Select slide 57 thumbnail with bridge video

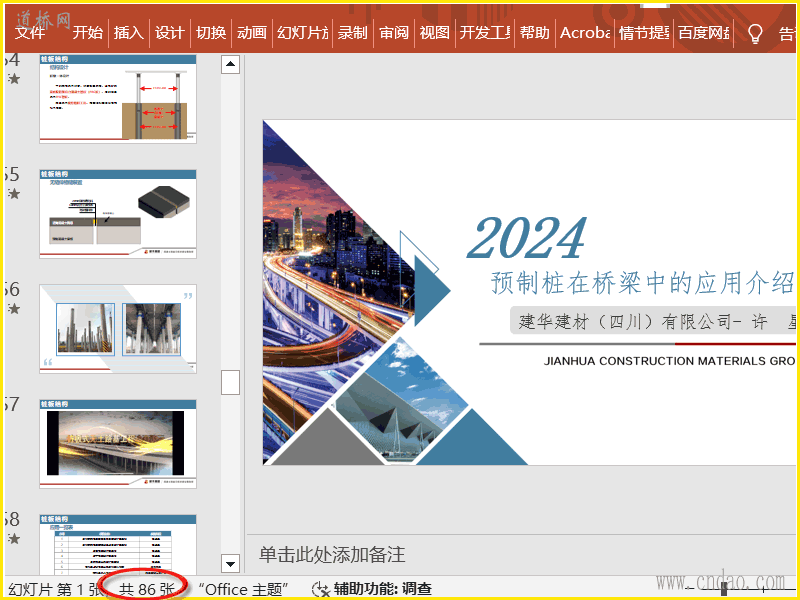click(118, 444)
